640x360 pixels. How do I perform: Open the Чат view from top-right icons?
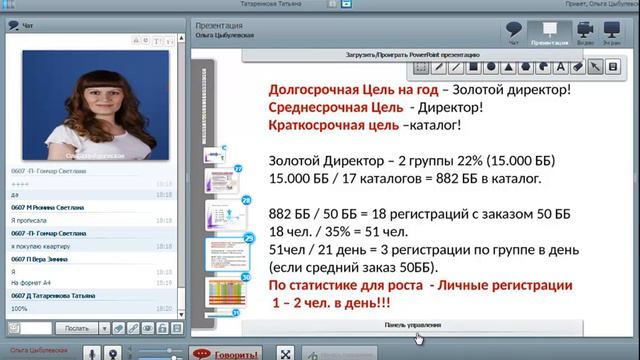[x=513, y=33]
